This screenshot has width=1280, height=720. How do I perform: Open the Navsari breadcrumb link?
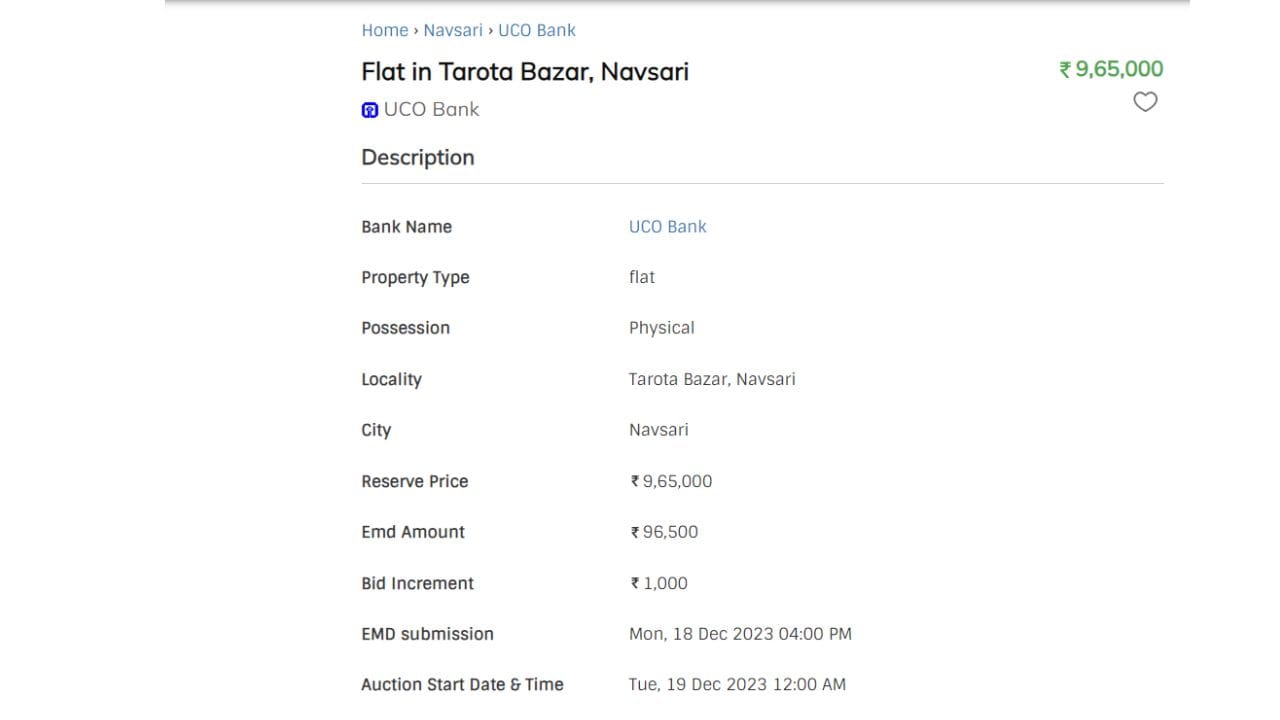point(453,30)
